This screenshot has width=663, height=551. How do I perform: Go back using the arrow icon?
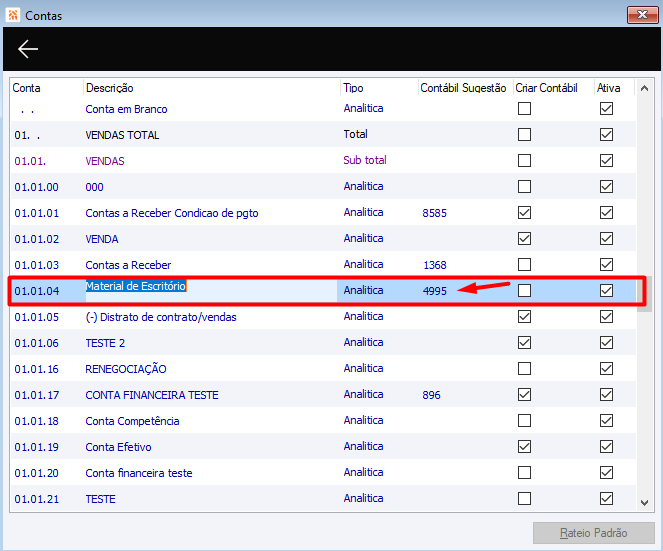(x=28, y=49)
